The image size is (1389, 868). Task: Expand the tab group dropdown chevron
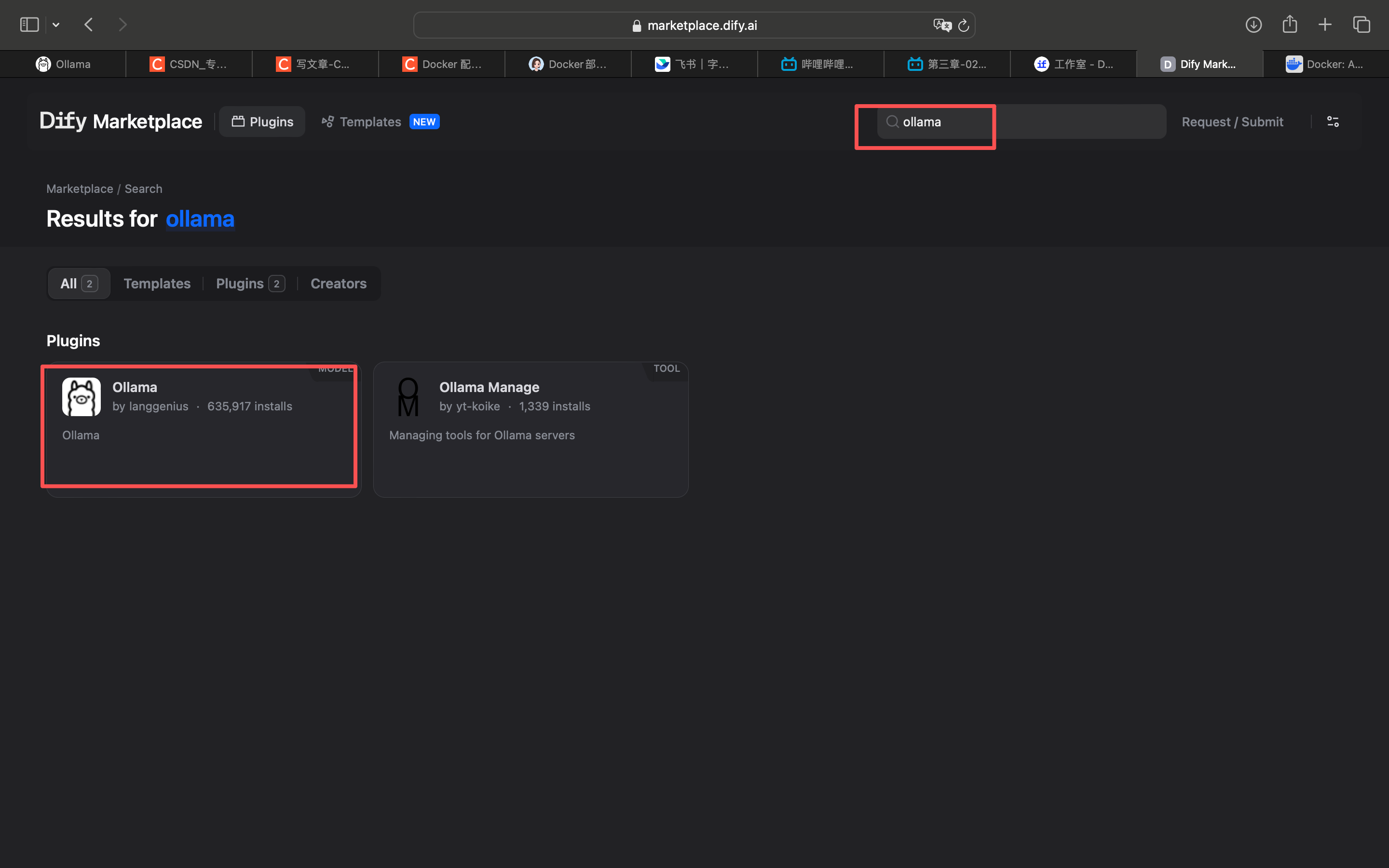[x=55, y=25]
